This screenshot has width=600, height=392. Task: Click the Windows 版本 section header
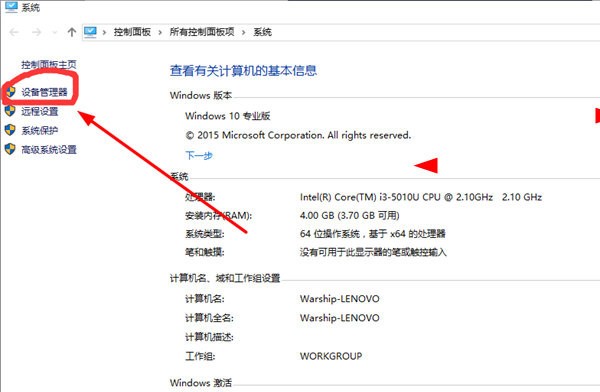[201, 95]
